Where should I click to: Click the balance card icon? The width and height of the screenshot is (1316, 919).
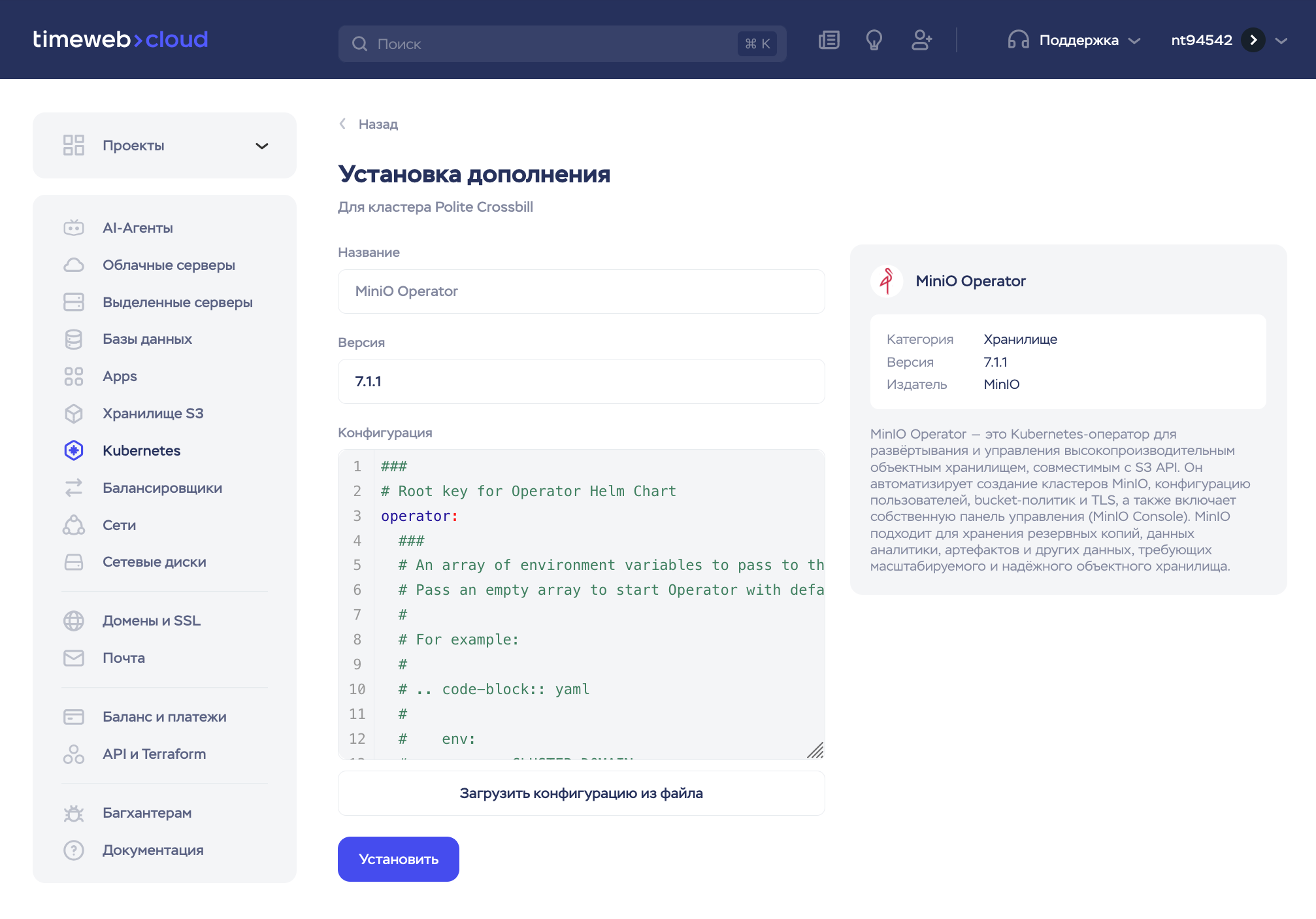click(x=74, y=716)
